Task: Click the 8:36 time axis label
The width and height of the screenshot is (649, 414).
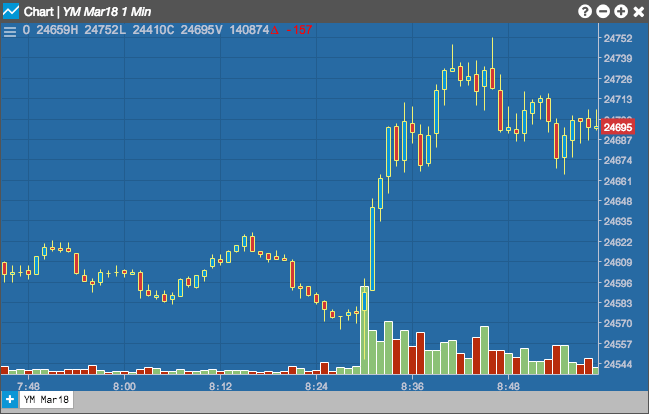Action: coord(412,386)
